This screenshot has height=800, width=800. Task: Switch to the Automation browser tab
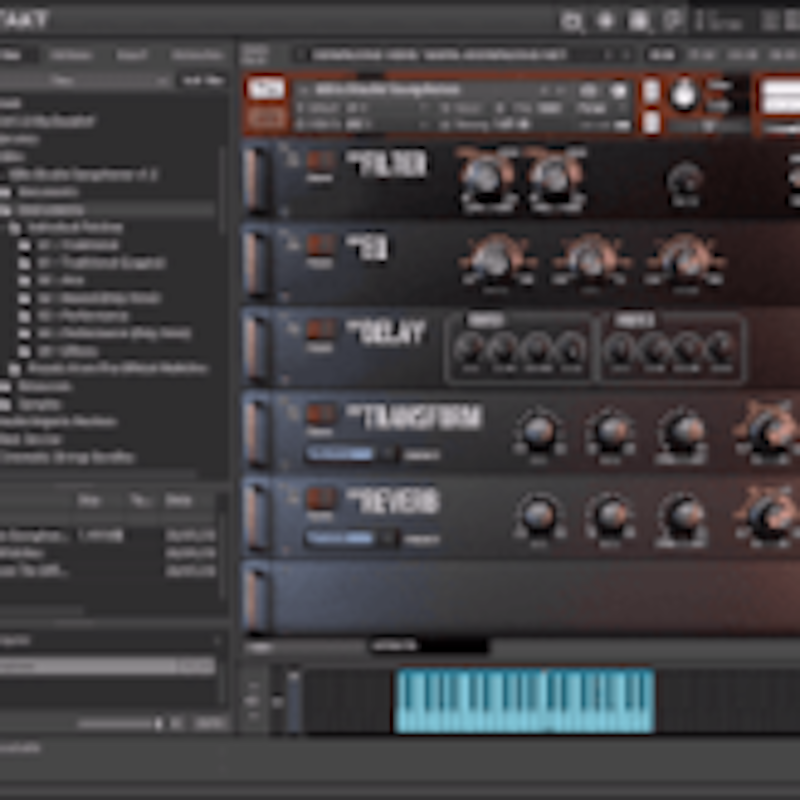[x=197, y=56]
